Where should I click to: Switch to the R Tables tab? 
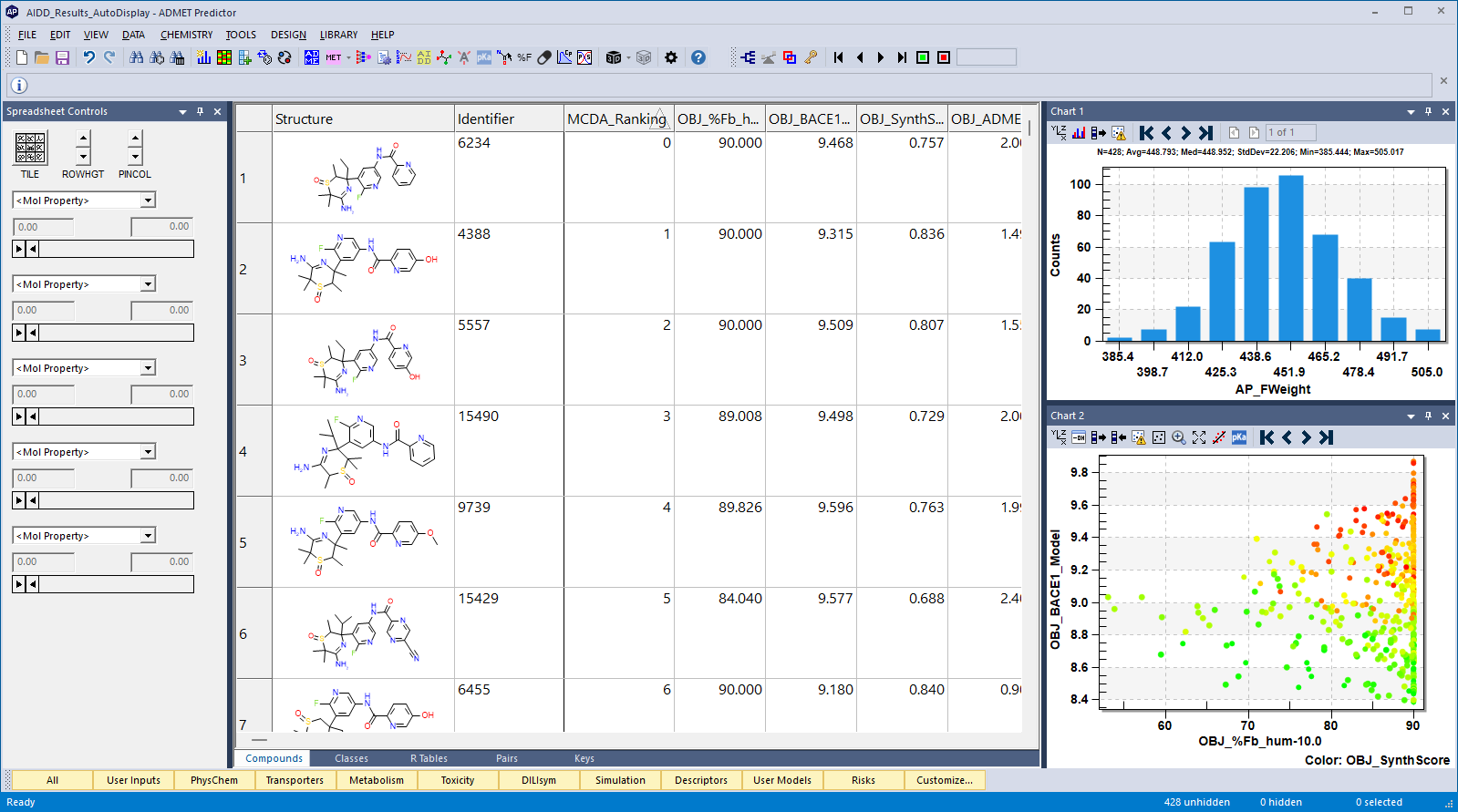[x=429, y=758]
